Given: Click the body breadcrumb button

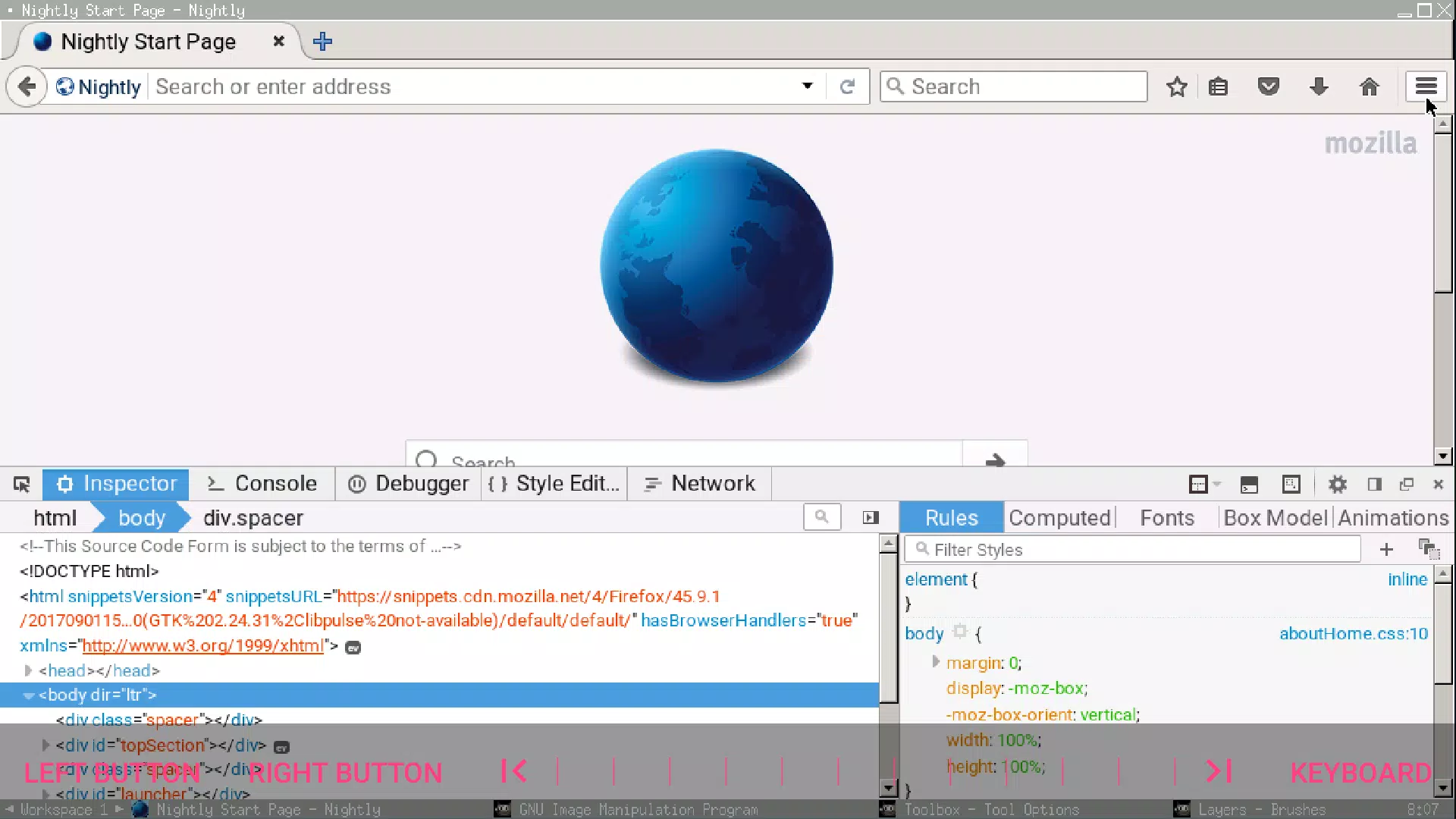Looking at the screenshot, I should coord(142,518).
